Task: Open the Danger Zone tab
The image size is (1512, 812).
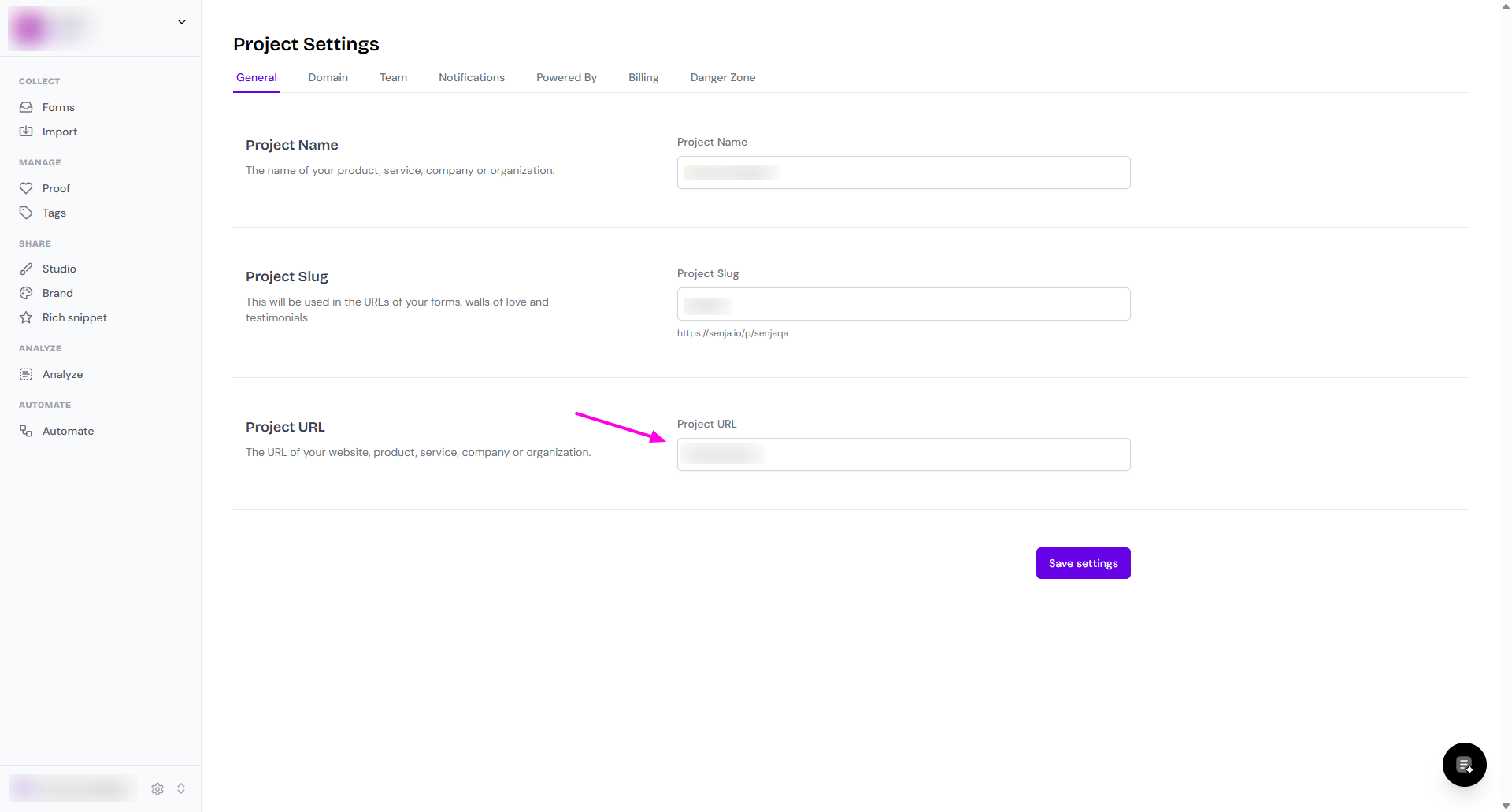Action: tap(722, 77)
